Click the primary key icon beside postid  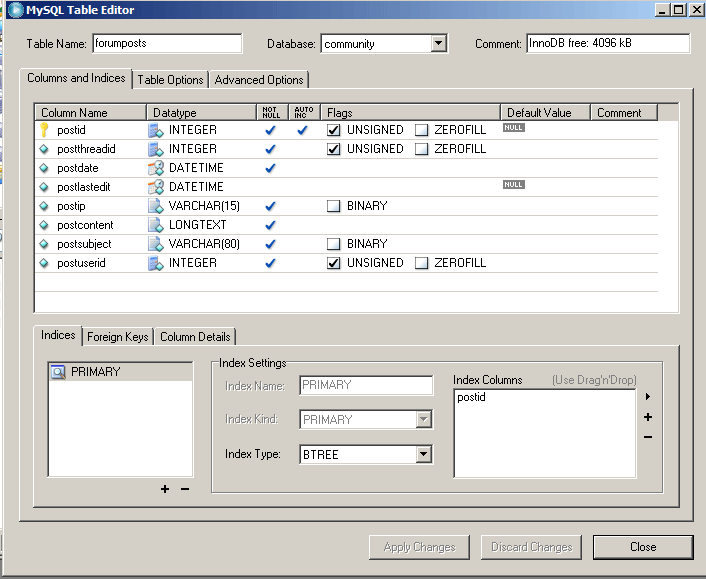click(x=44, y=130)
